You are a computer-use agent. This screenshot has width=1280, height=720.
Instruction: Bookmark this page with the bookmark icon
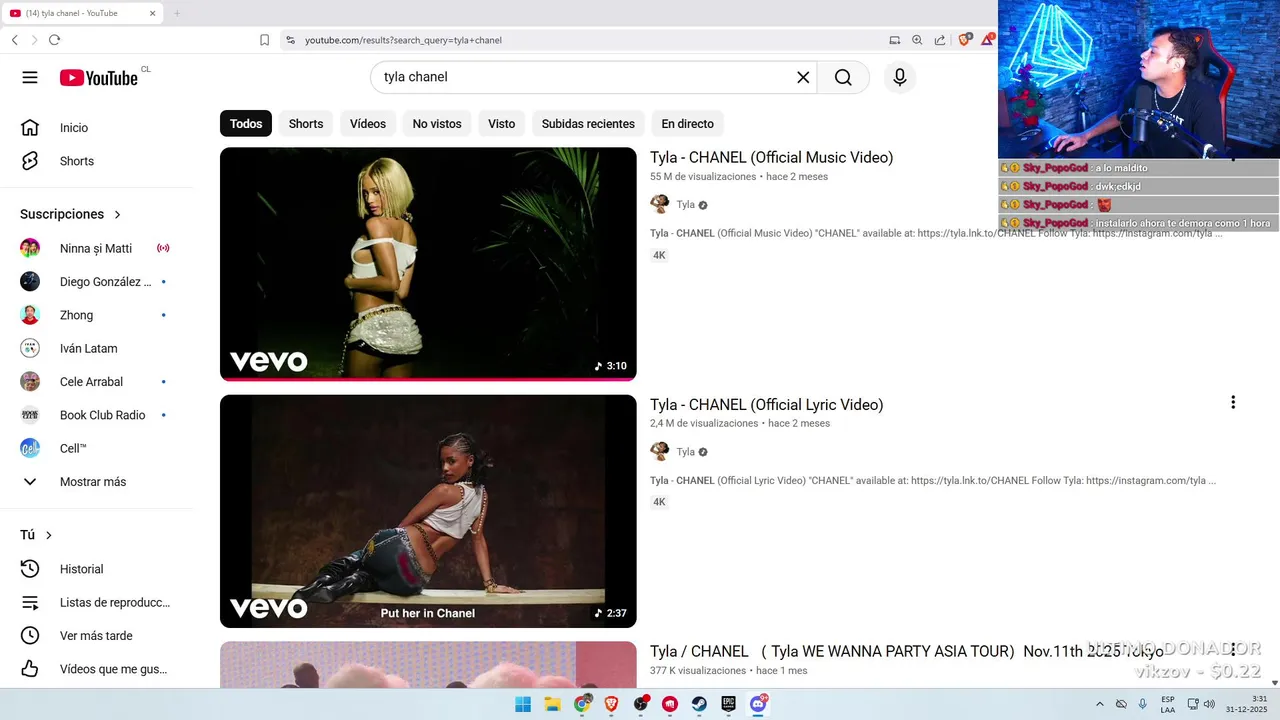[x=264, y=40]
